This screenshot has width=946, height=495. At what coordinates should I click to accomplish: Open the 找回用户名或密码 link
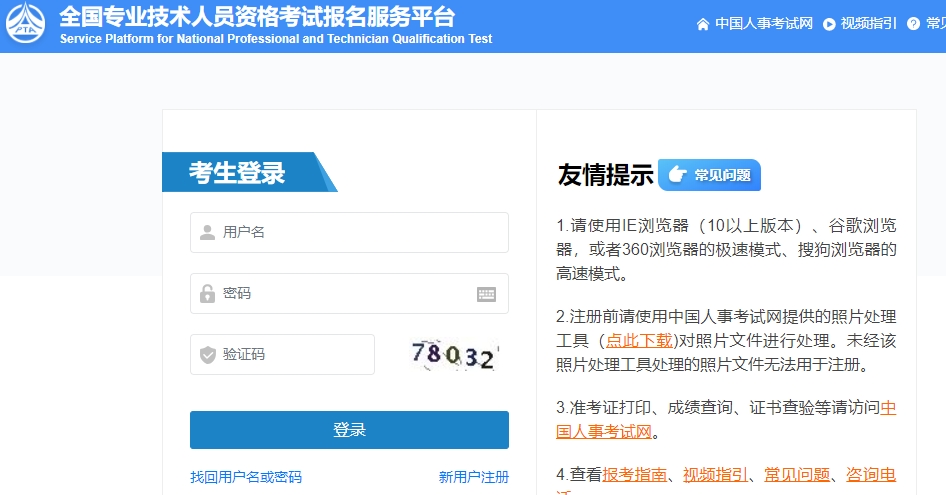pyautogui.click(x=246, y=477)
